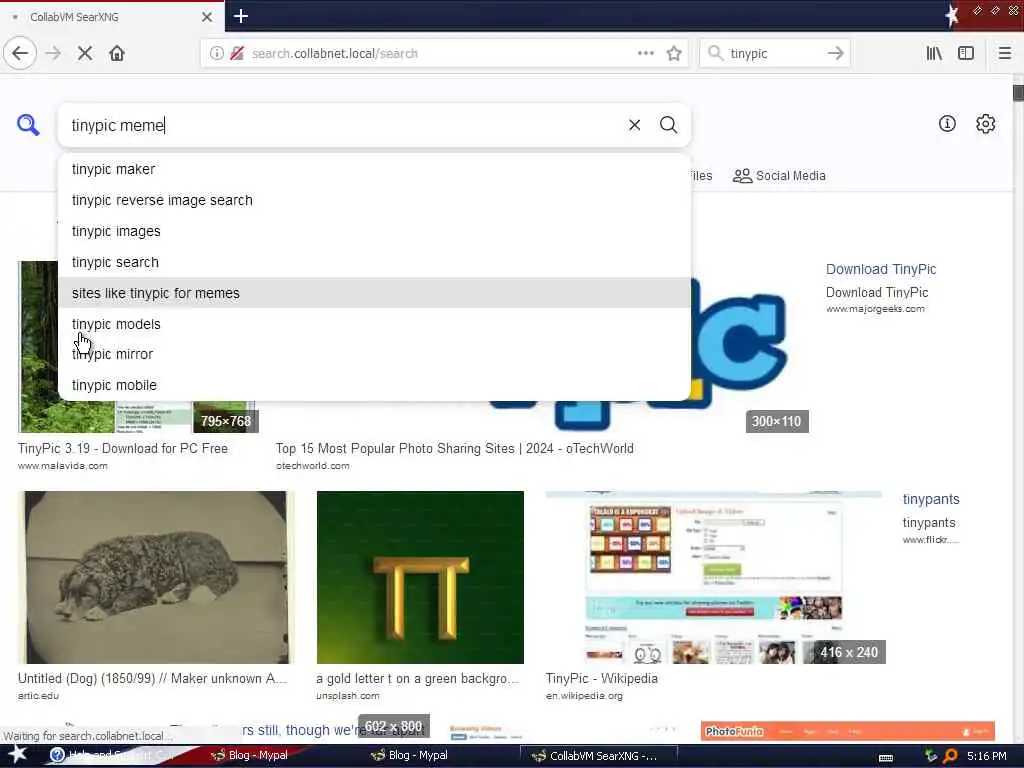Click the vertical page scrollbar thumb
1024x768 pixels.
click(x=1018, y=93)
